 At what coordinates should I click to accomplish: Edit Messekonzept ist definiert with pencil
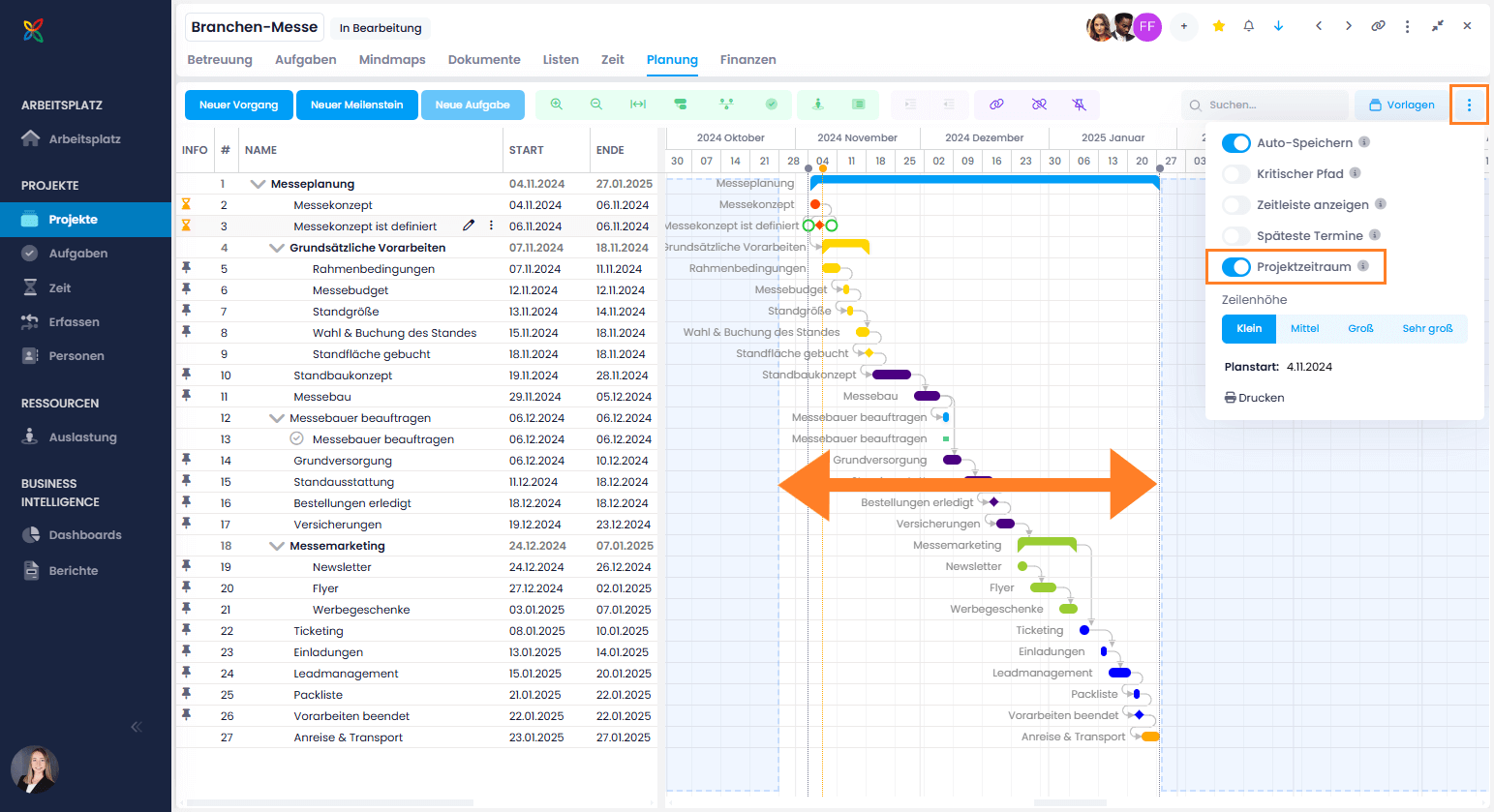(469, 226)
